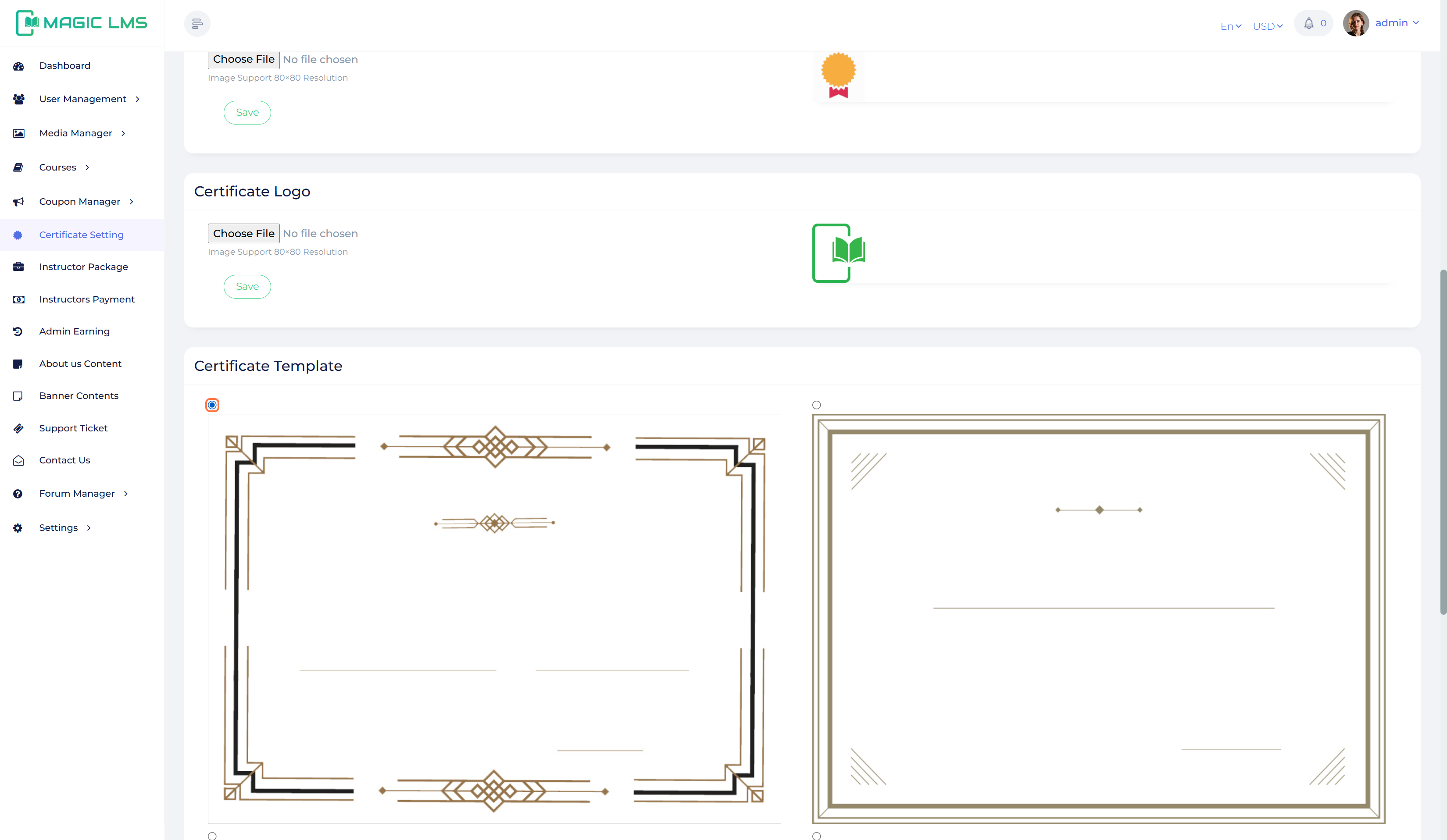The height and width of the screenshot is (840, 1447).
Task: Click the Contact Us envelope icon
Action: (18, 461)
